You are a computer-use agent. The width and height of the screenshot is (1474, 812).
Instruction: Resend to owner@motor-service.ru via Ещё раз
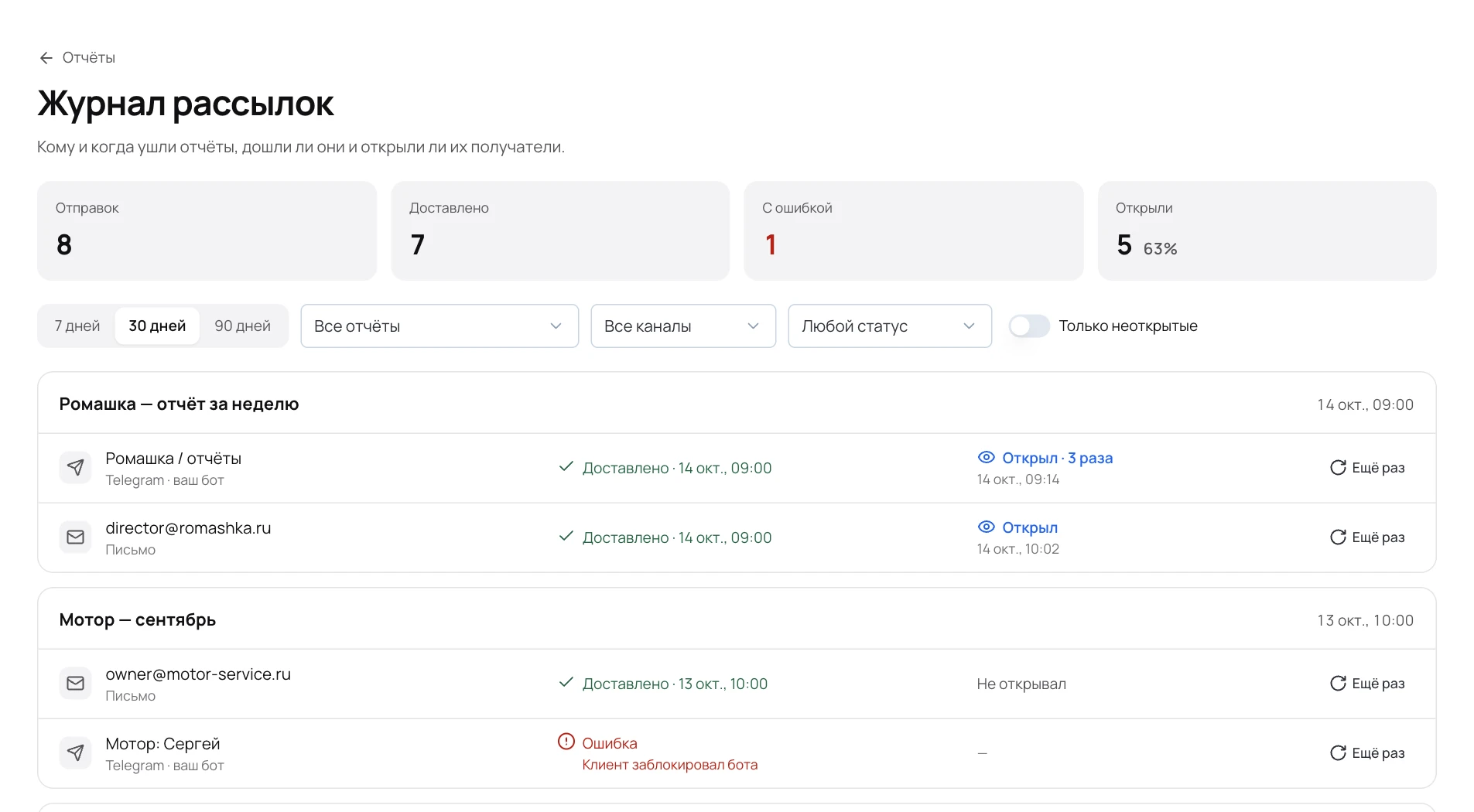1367,684
